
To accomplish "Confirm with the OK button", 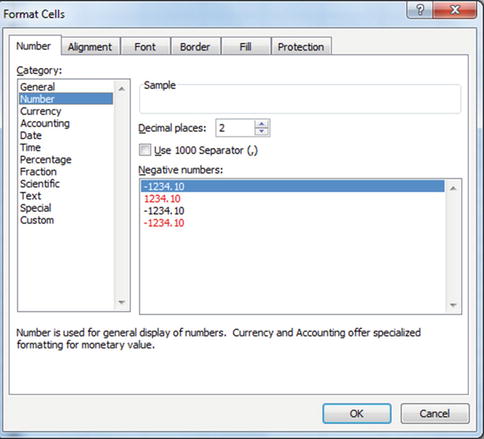I will (357, 414).
